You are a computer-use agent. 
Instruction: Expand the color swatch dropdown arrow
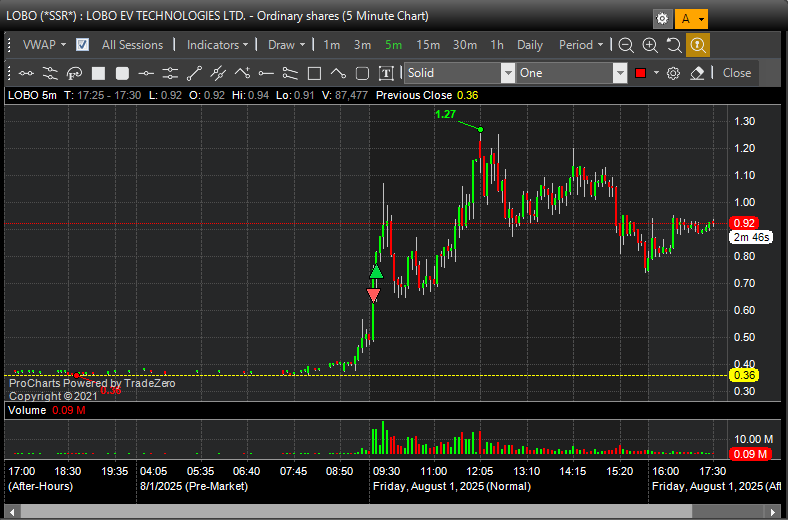[656, 73]
